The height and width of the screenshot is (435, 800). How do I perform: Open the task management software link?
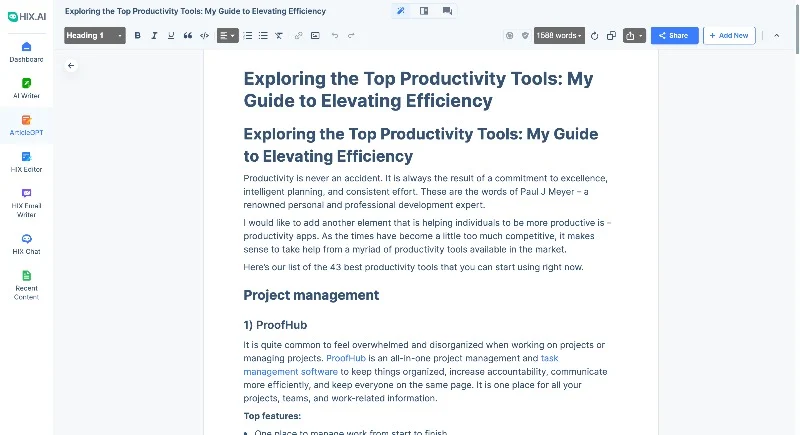click(290, 371)
